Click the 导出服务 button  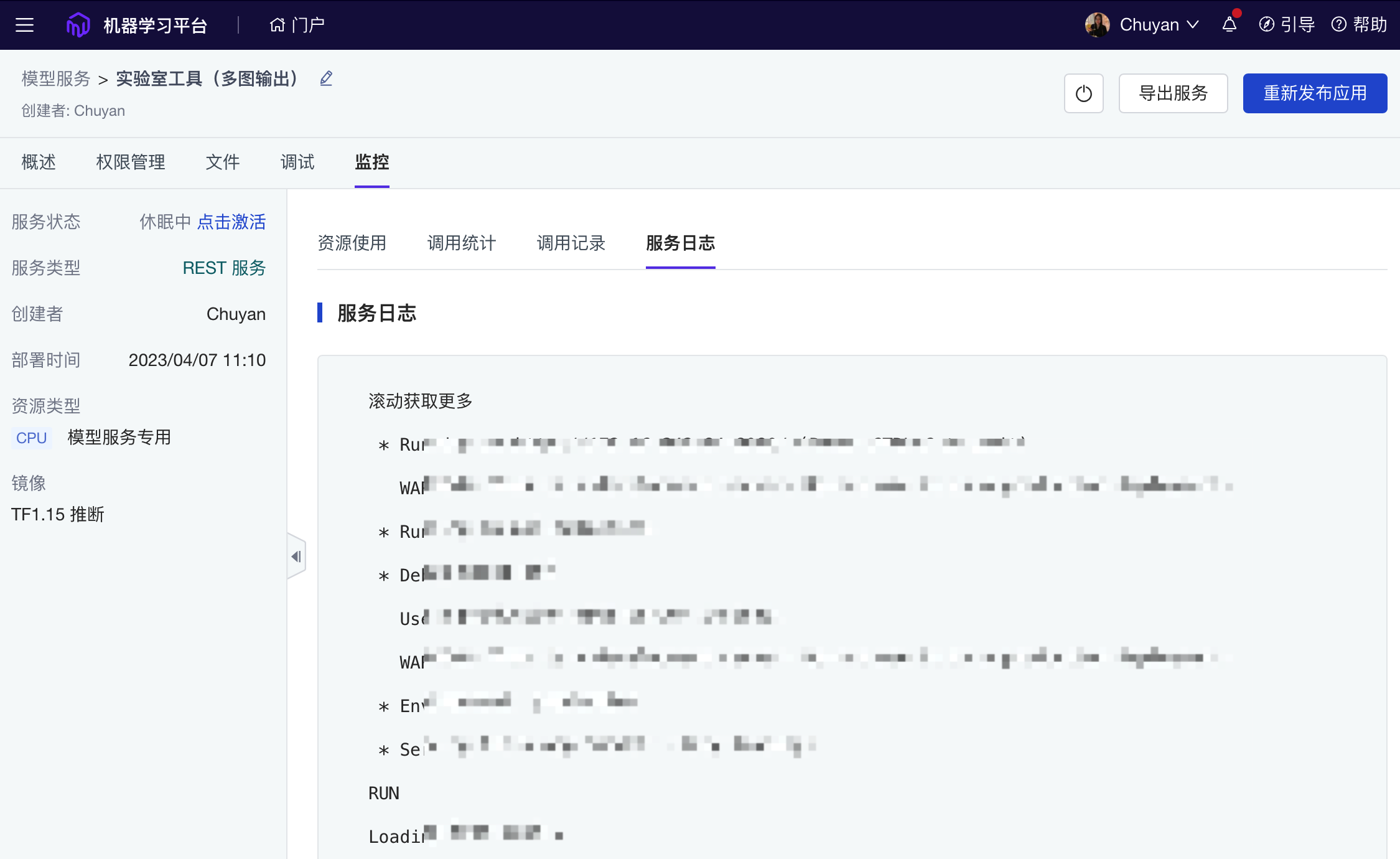[x=1172, y=93]
